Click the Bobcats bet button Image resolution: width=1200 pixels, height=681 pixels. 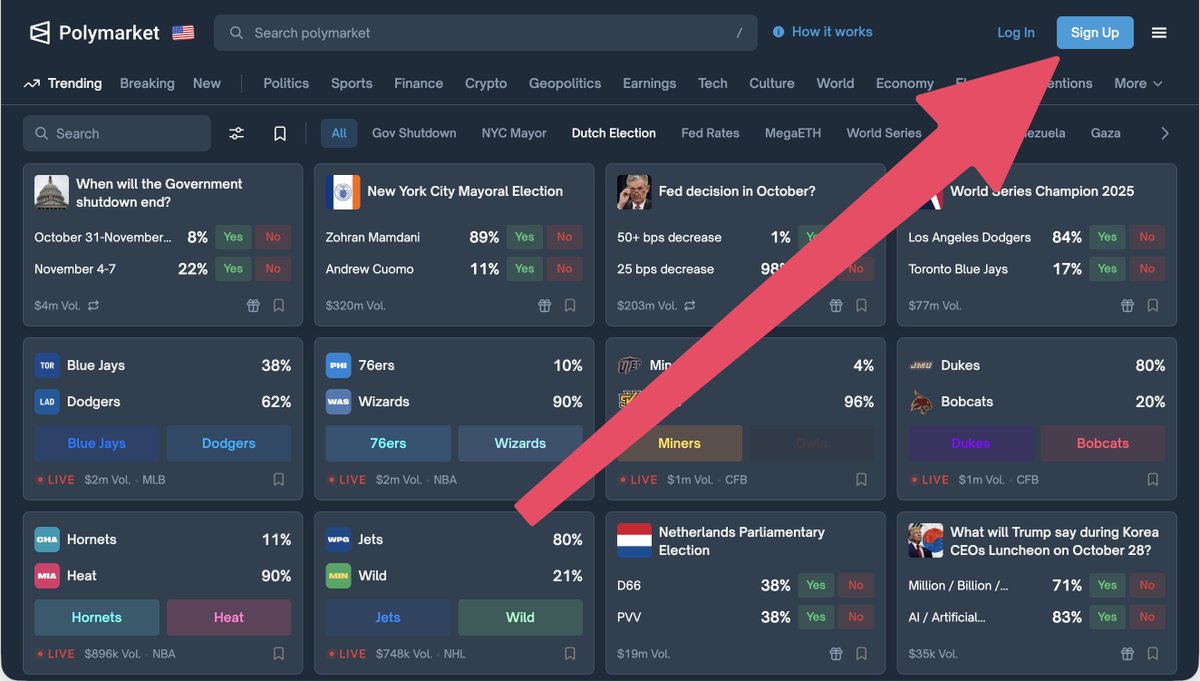pos(1103,443)
